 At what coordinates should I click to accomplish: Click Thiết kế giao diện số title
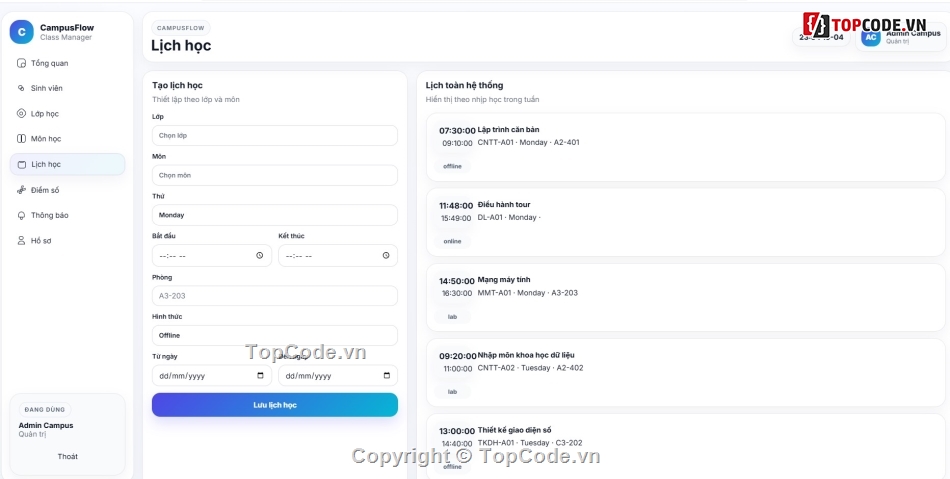[x=514, y=430]
